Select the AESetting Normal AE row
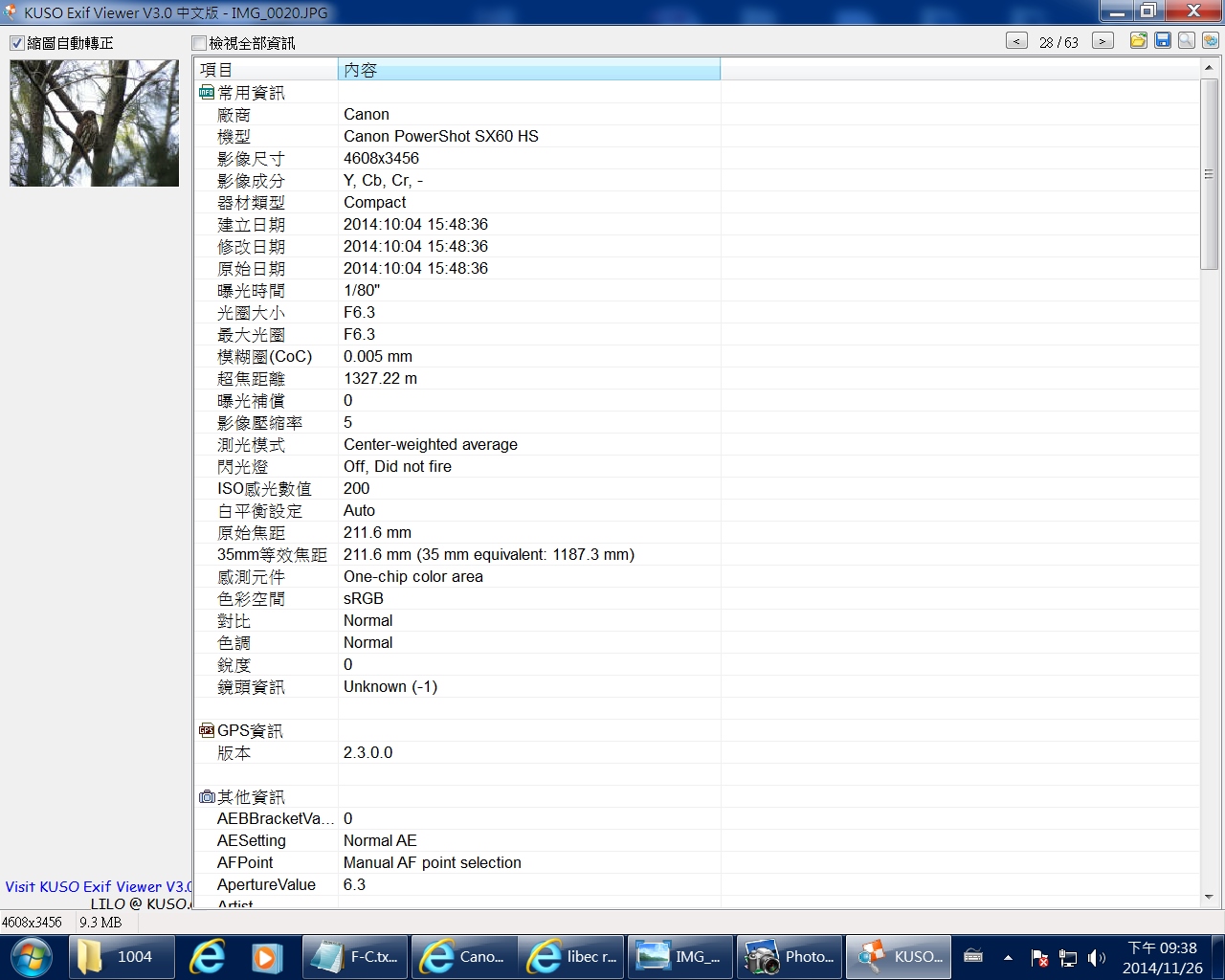This screenshot has height=980, width=1225. tap(697, 841)
